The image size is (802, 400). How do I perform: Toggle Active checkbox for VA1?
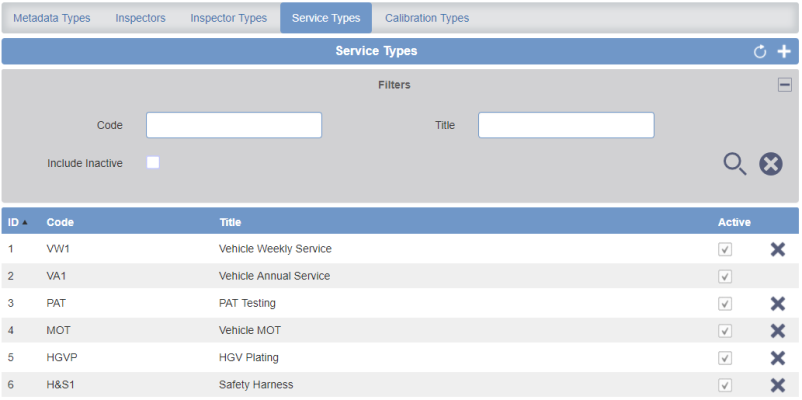[725, 277]
